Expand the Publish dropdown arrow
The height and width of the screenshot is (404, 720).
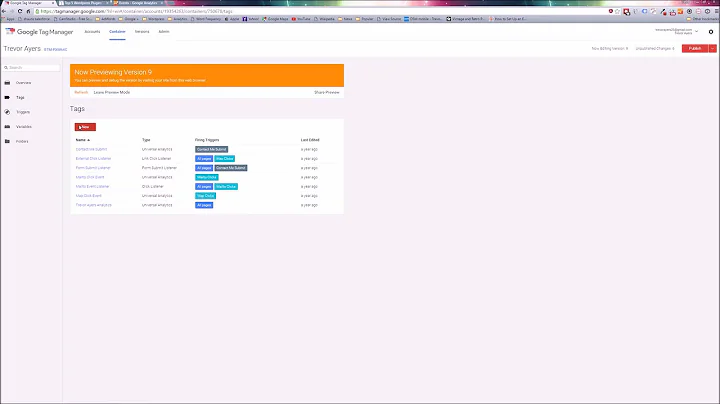(713, 48)
